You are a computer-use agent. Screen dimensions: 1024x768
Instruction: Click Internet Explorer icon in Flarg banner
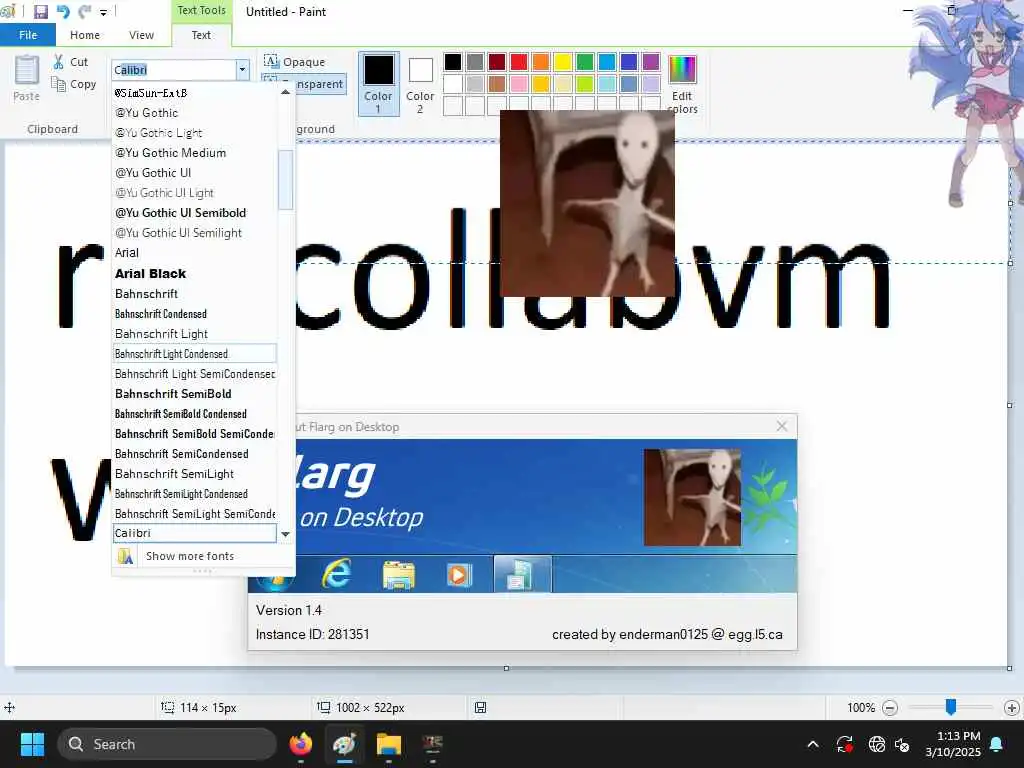pyautogui.click(x=336, y=573)
